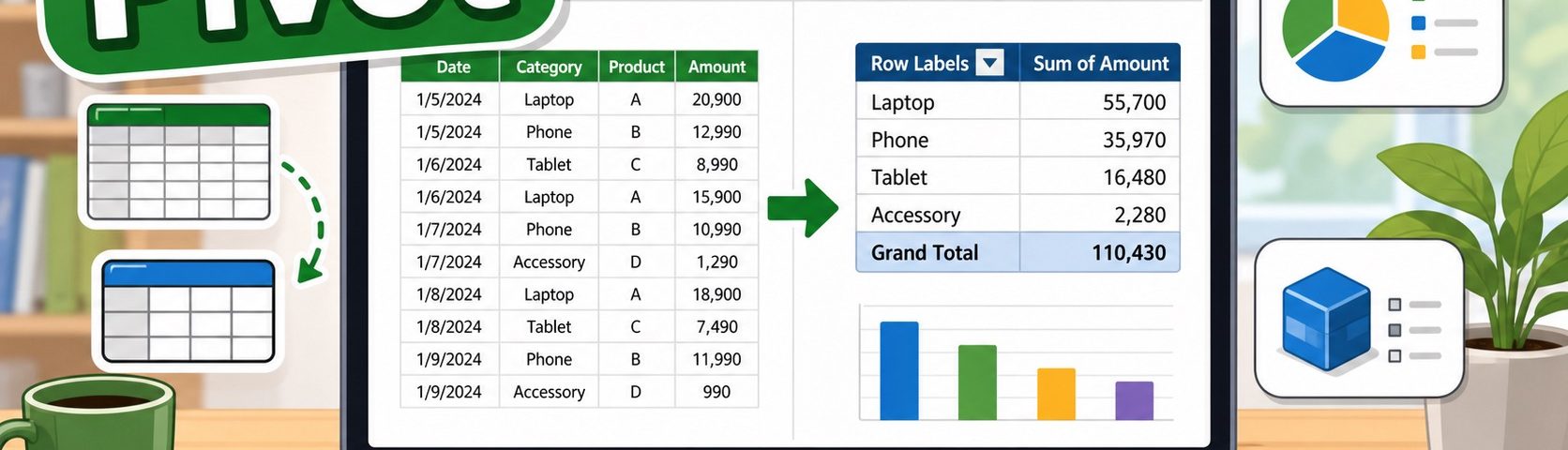Click the yellow legend square by pie chart
1568x450 pixels.
(1418, 52)
